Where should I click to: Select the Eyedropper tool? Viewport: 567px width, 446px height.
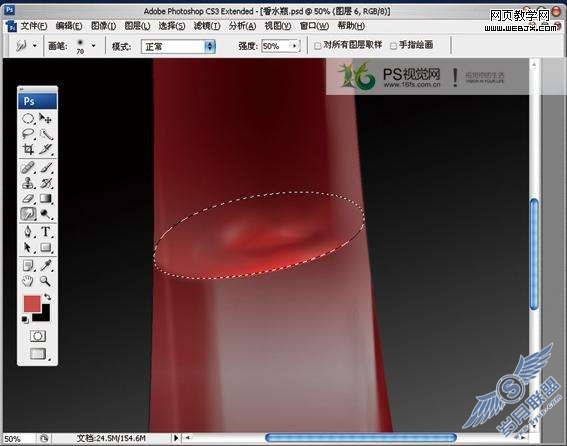pos(46,266)
